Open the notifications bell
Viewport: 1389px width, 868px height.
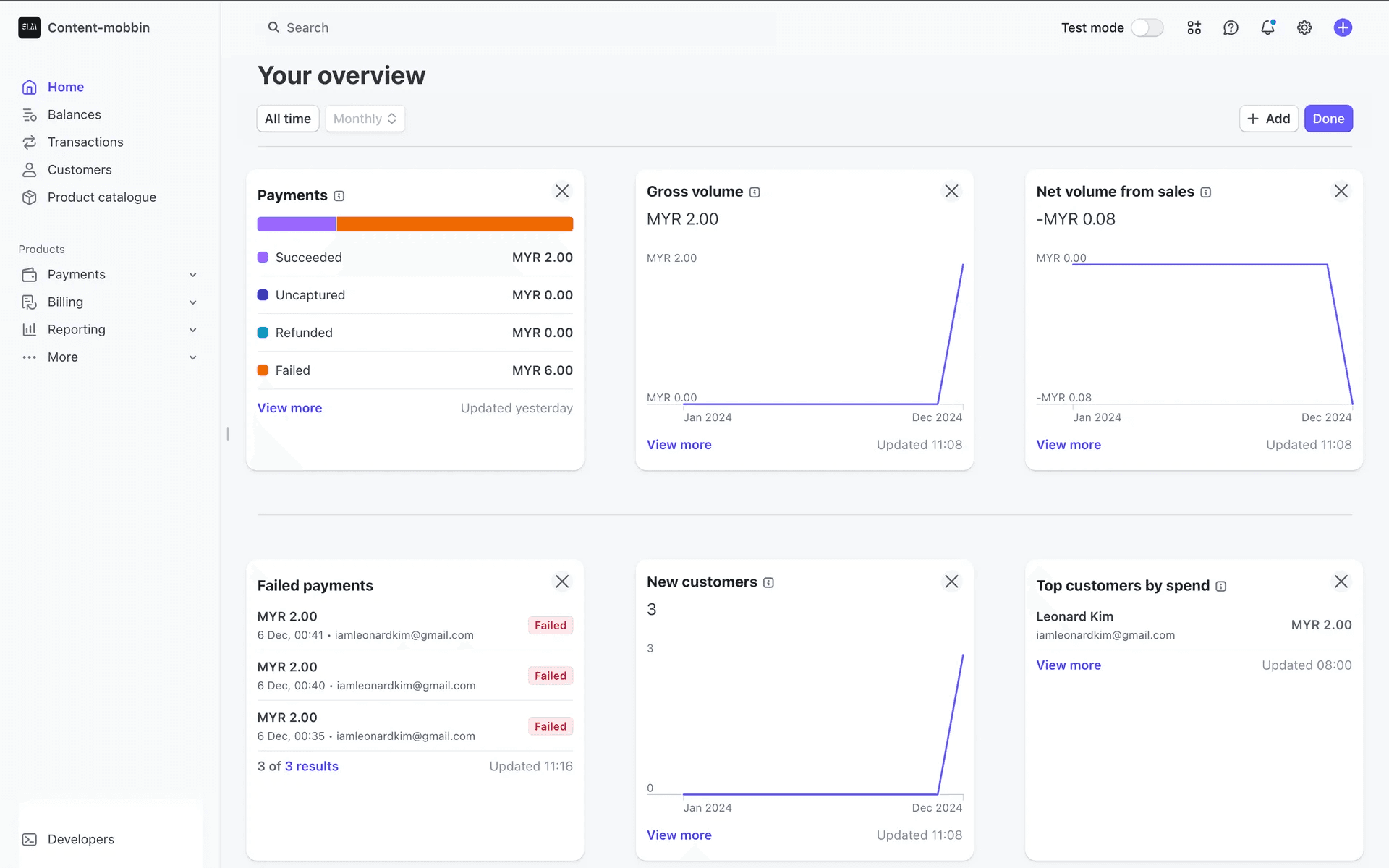pyautogui.click(x=1267, y=27)
